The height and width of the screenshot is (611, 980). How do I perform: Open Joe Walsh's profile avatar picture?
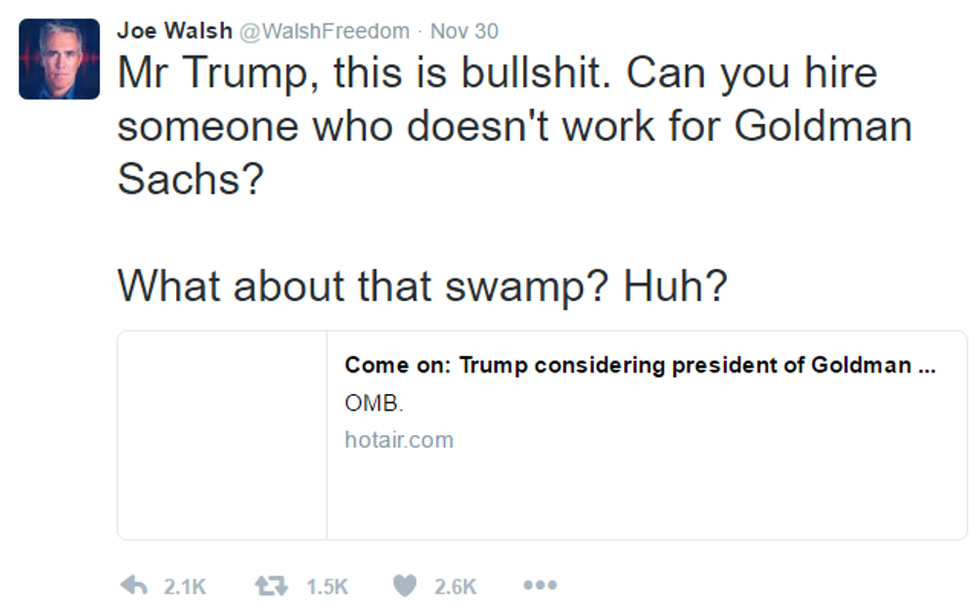pos(59,59)
